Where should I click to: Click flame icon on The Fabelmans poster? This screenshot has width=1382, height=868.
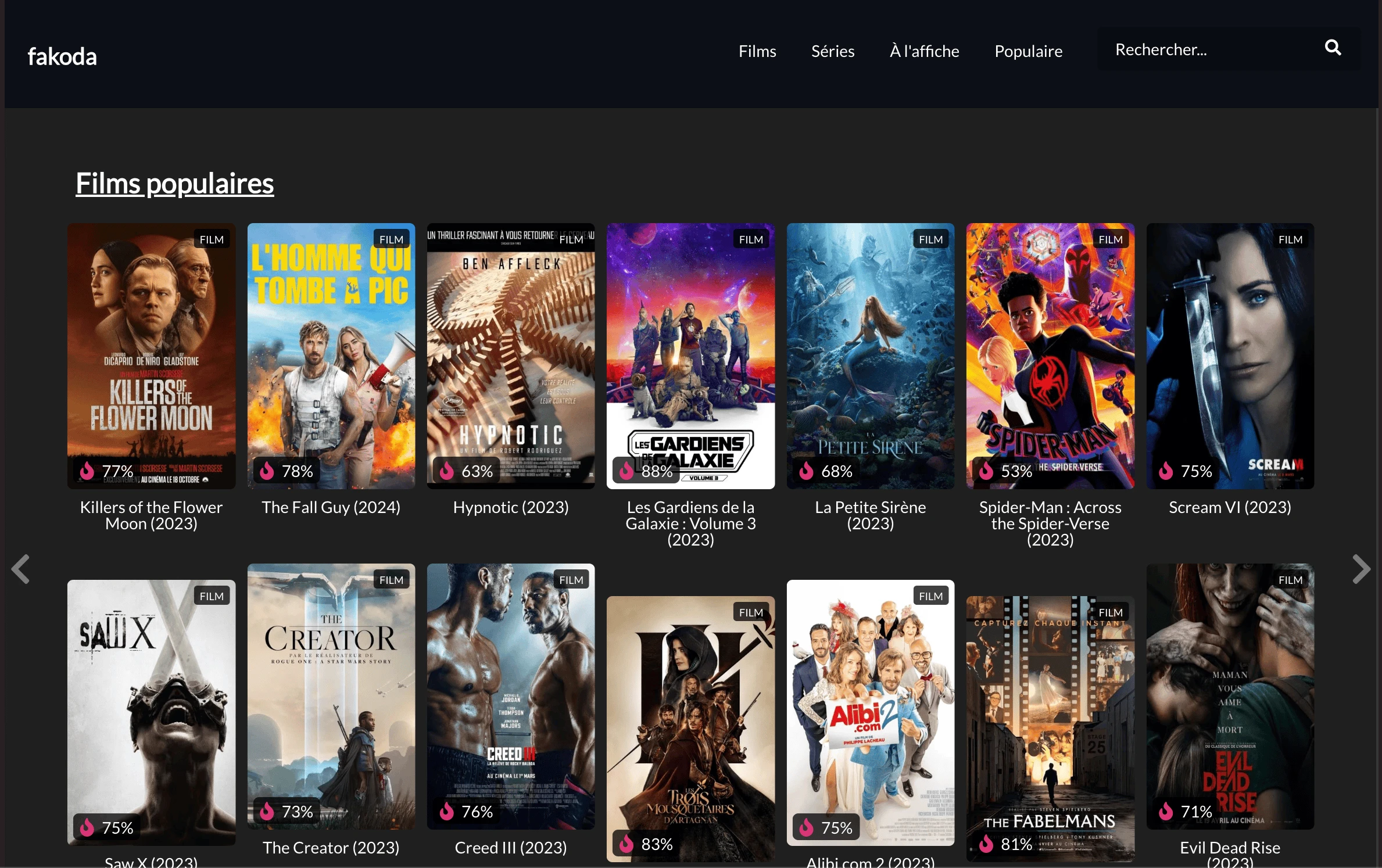click(x=986, y=843)
